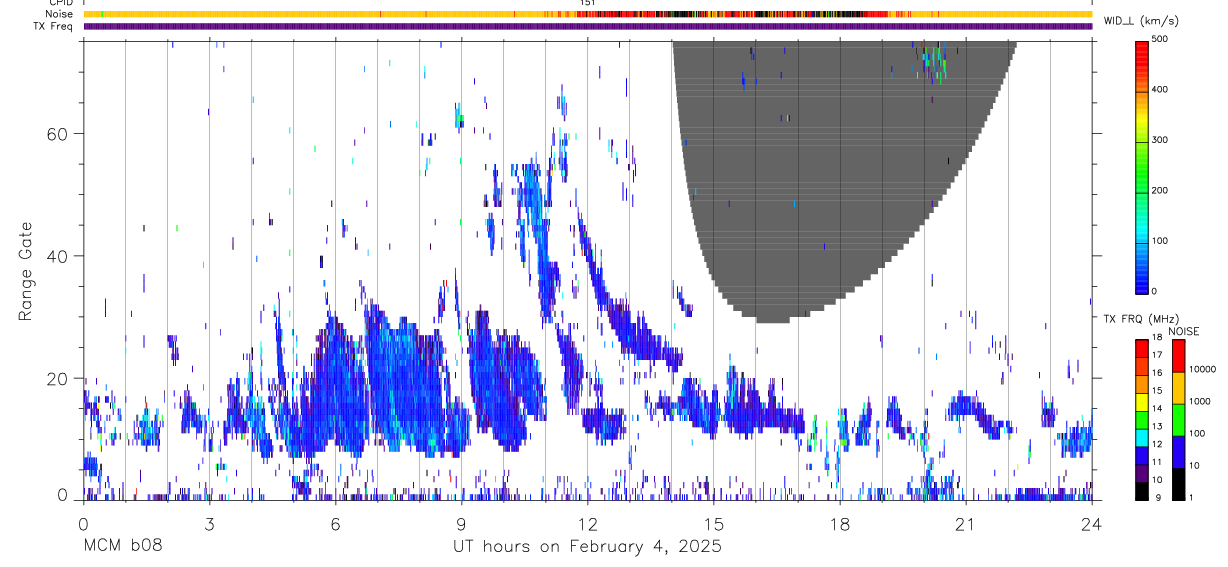Click the '21' UT hour tick label
Viewport: 1228px width, 567px height.
click(x=966, y=524)
